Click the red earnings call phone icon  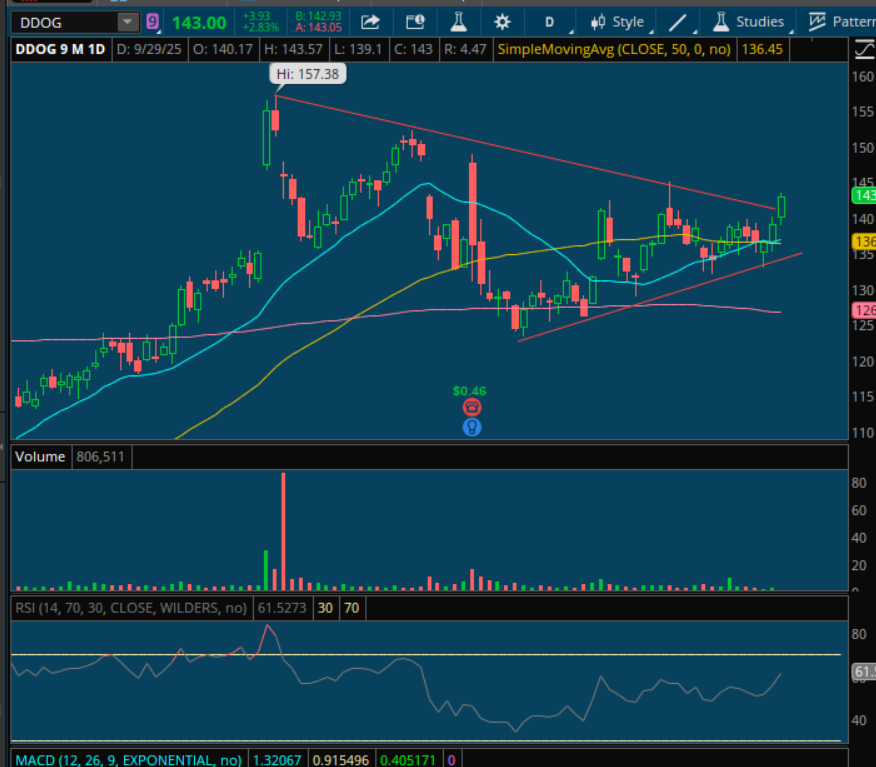click(x=472, y=407)
